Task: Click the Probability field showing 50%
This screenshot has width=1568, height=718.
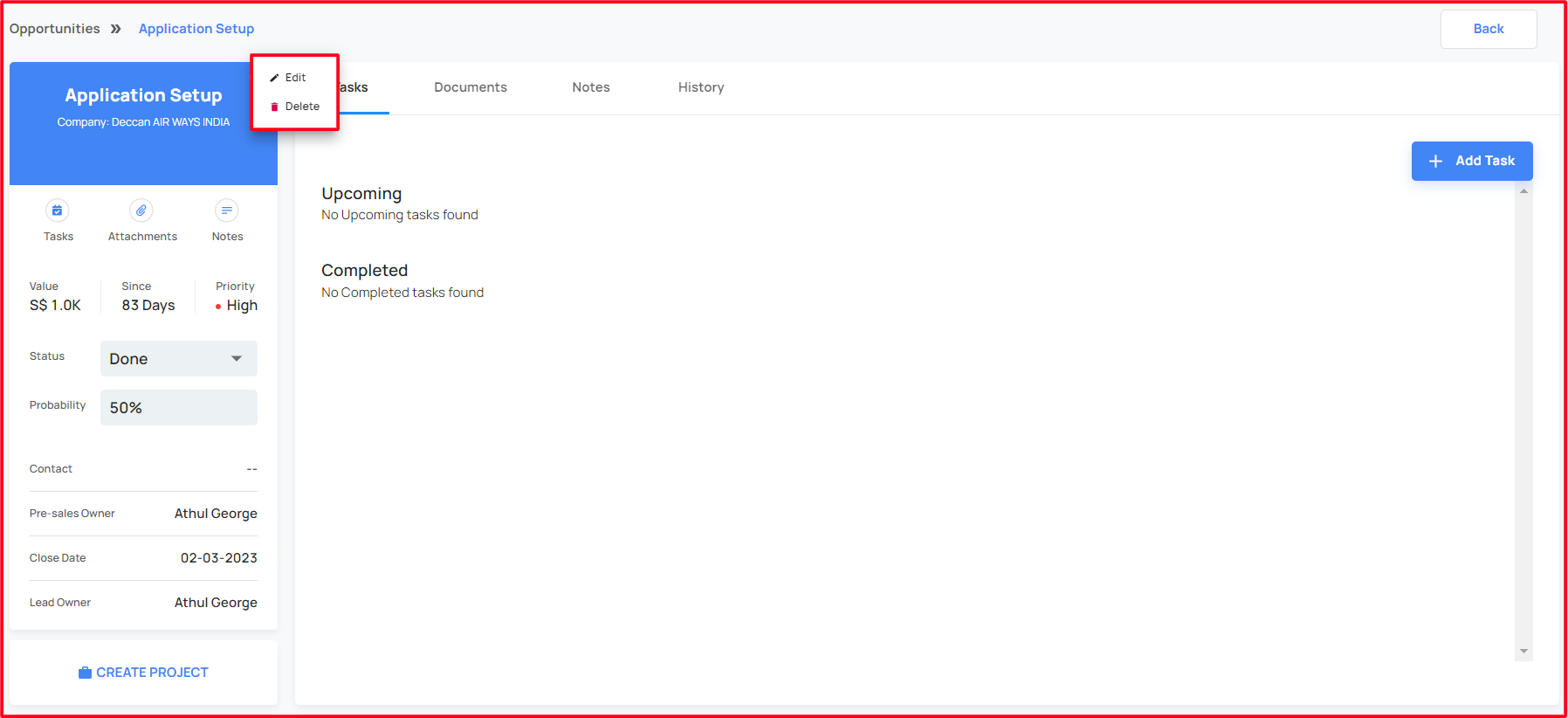Action: click(179, 408)
